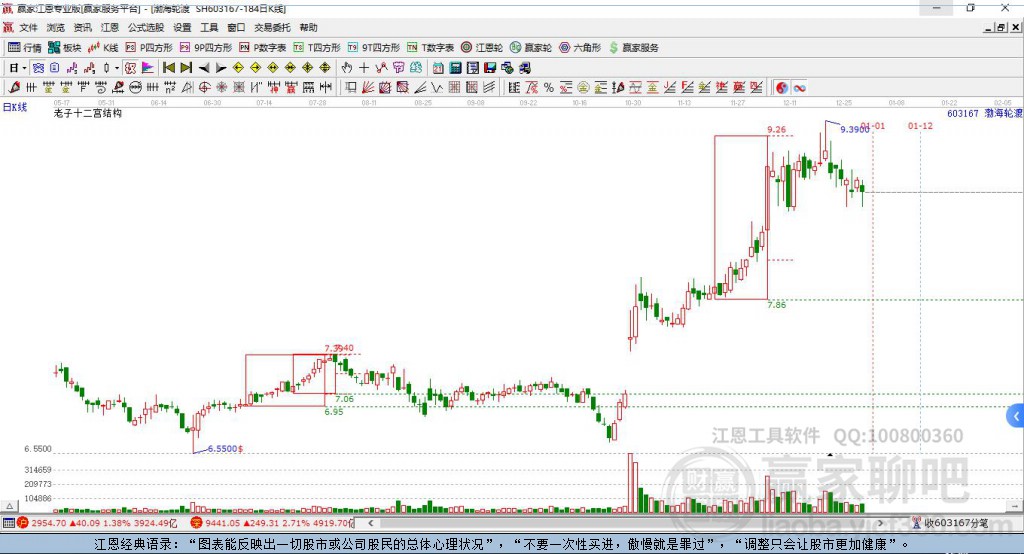Open the 资讯 menu

[82, 27]
